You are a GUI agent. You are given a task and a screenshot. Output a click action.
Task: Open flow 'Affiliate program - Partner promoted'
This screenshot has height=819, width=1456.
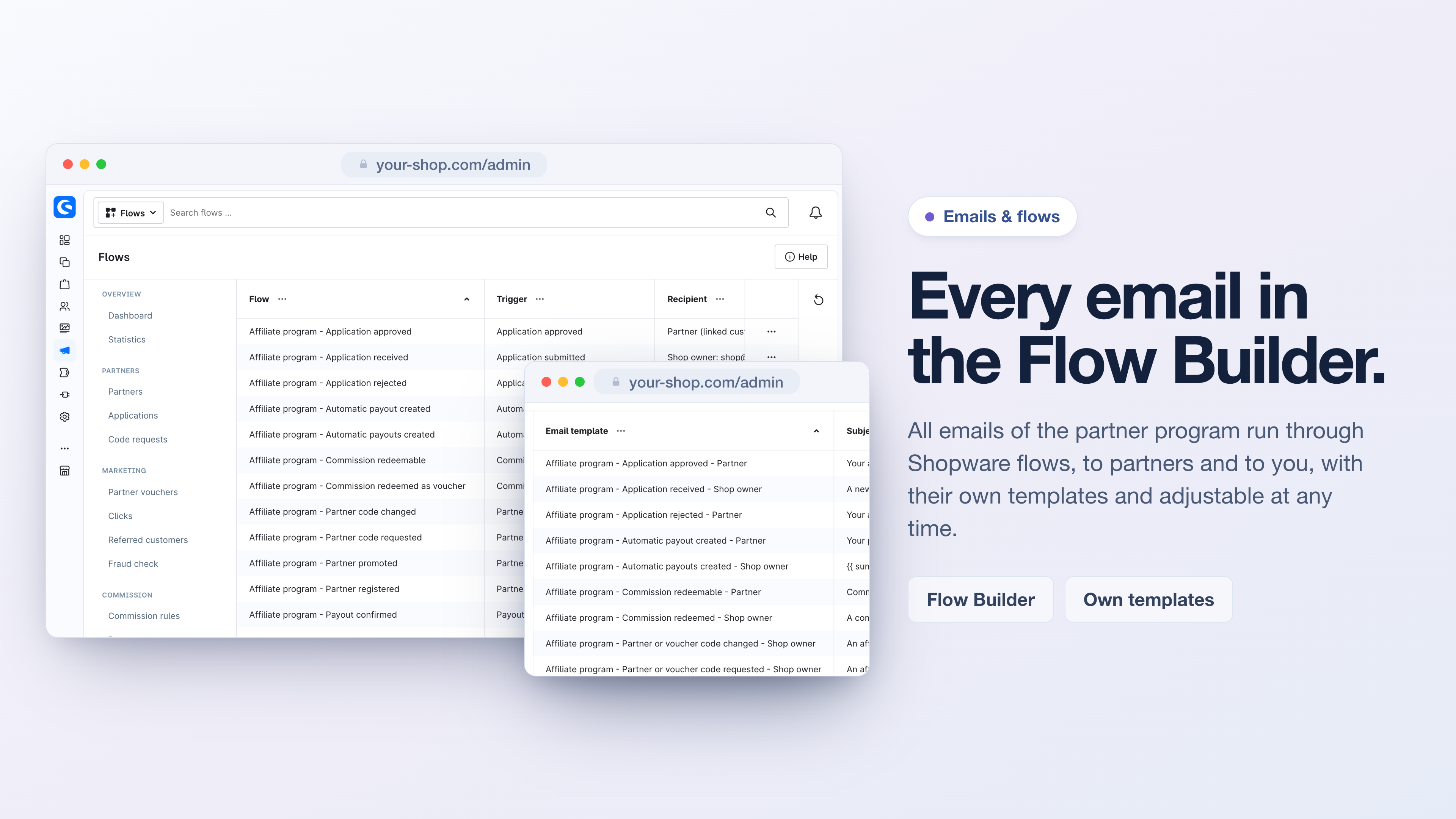(323, 563)
